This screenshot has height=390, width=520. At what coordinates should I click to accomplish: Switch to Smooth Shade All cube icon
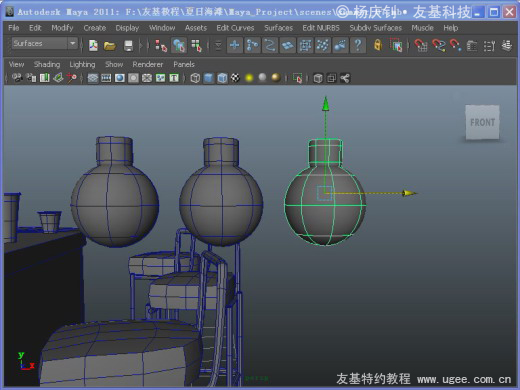(208, 78)
